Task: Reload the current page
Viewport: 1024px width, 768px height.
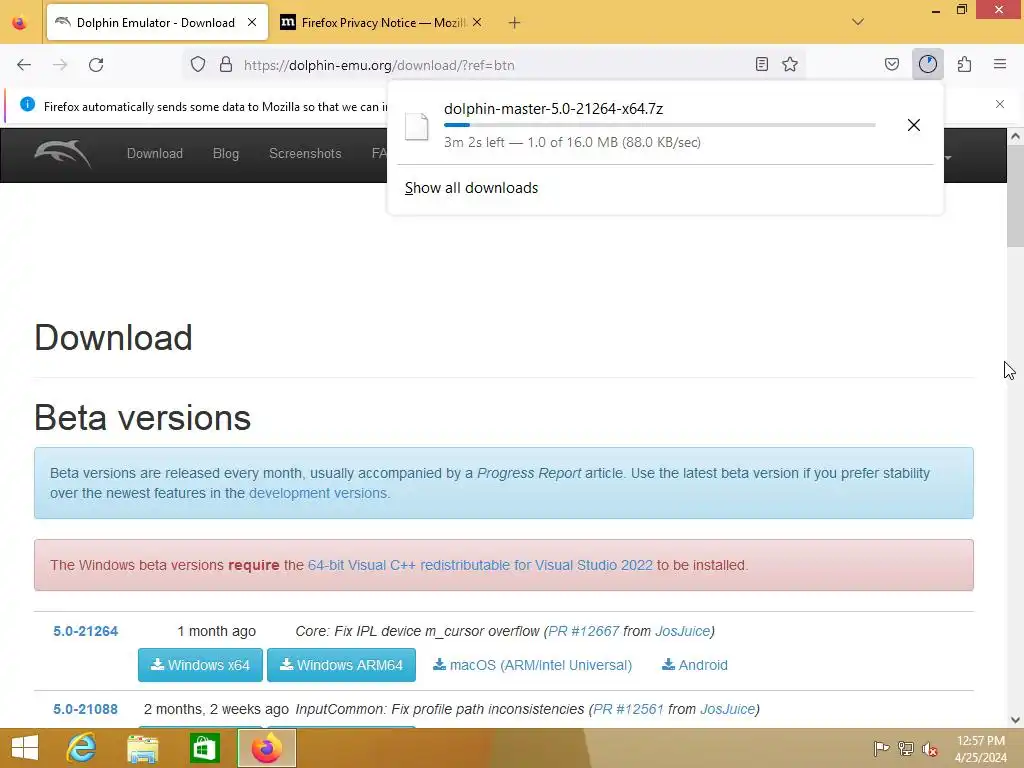Action: [96, 65]
